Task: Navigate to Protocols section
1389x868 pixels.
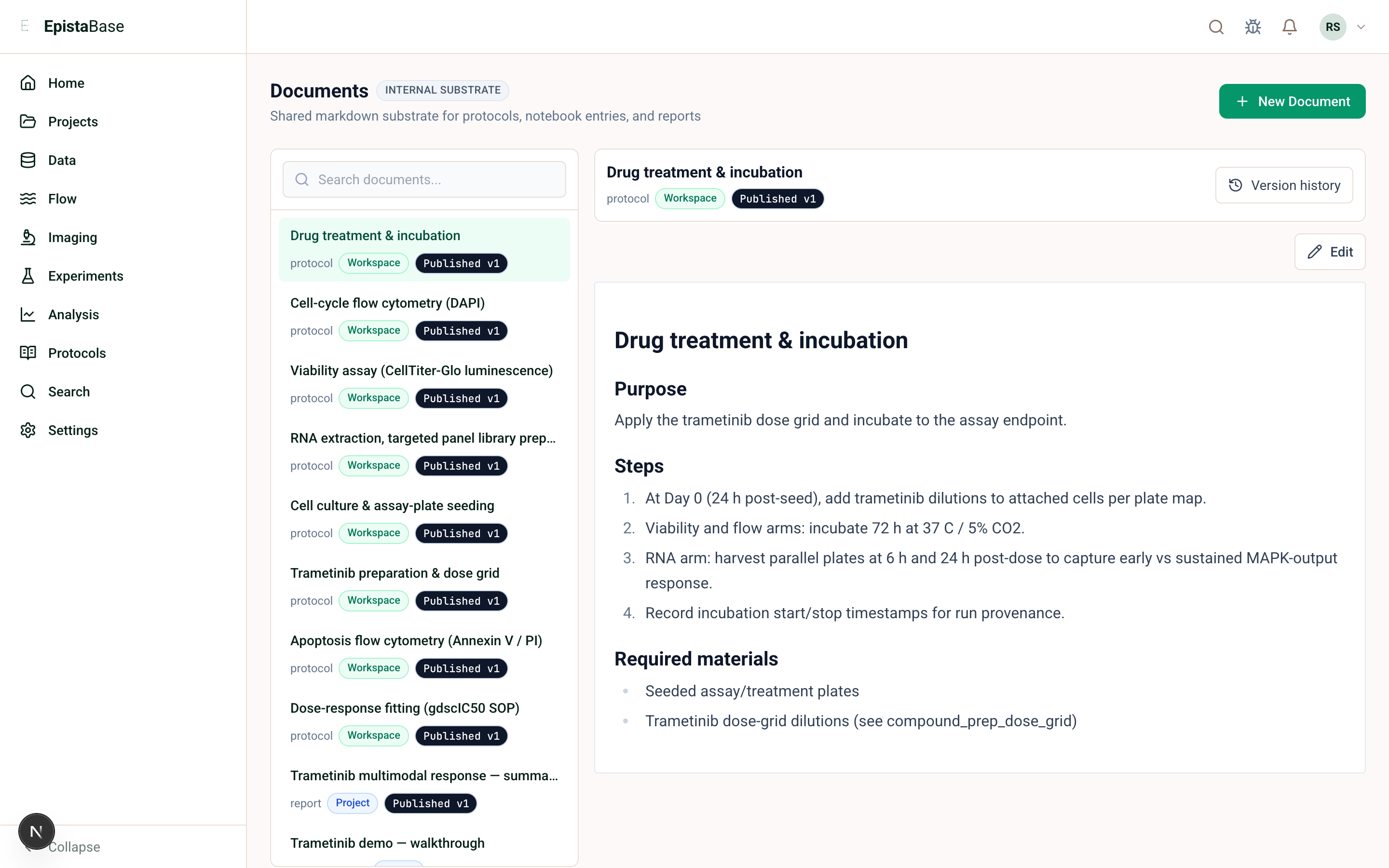Action: point(77,353)
